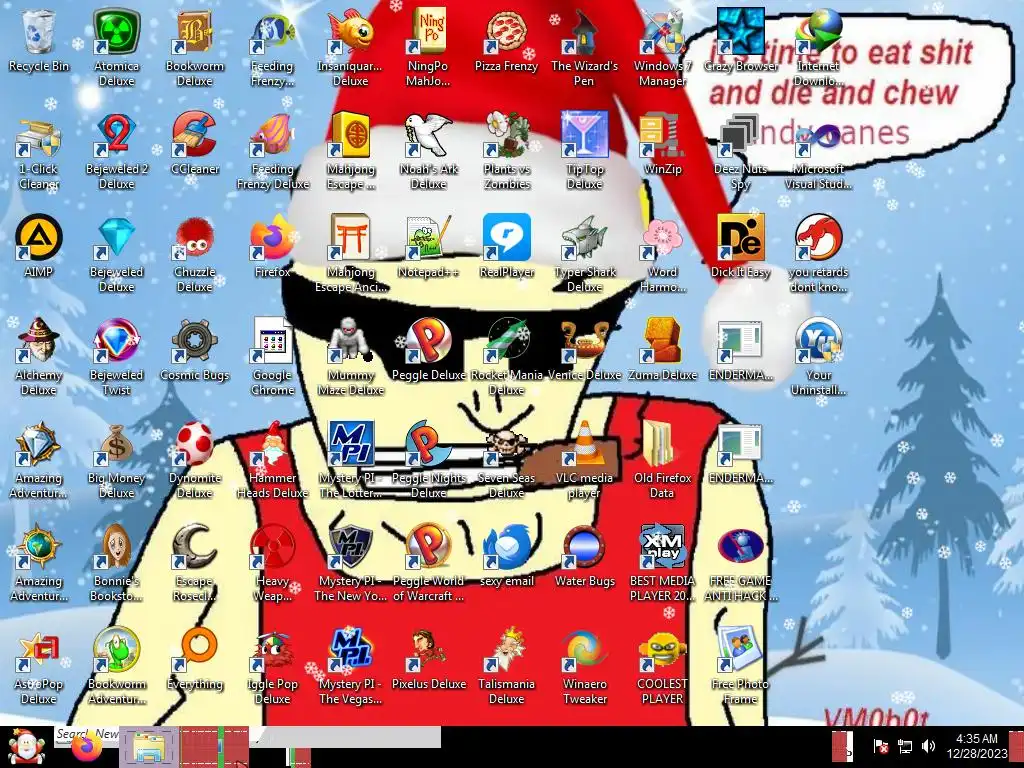Viewport: 1024px width, 768px height.
Task: Launch Venice Deluxe
Action: 584,349
